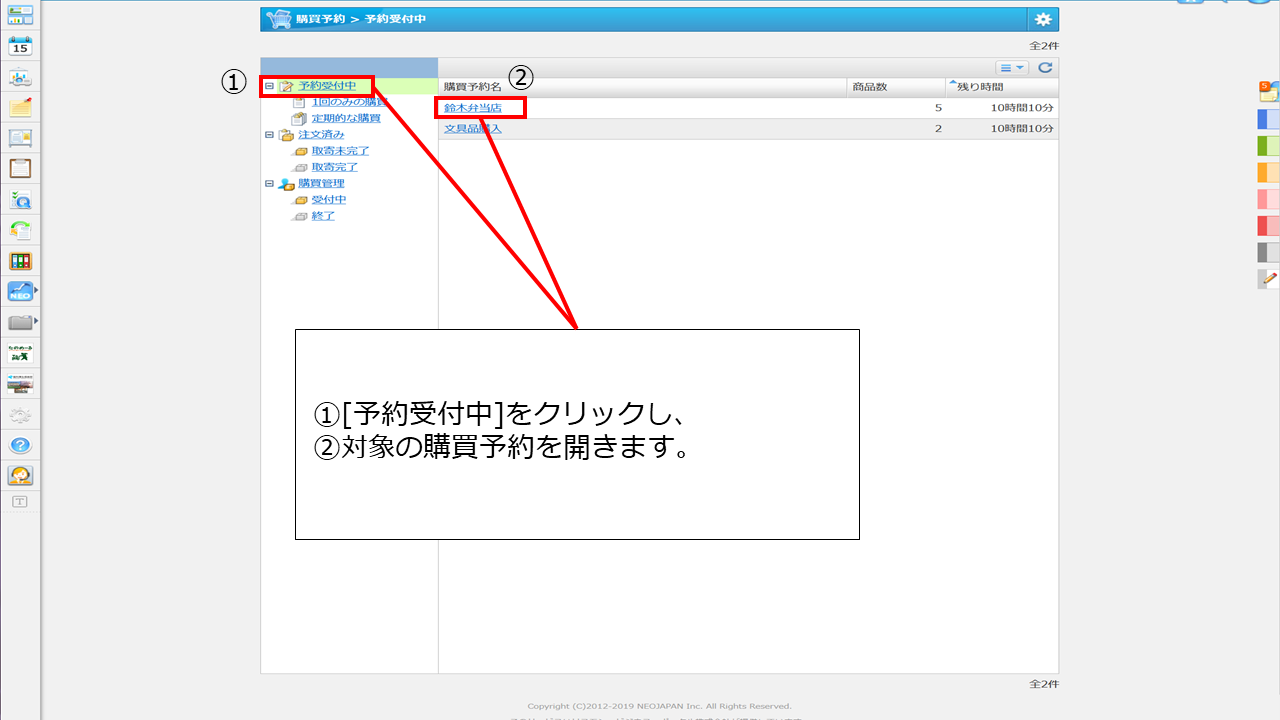Select the orange sticky note color swatch
The width and height of the screenshot is (1280, 720).
(1268, 172)
